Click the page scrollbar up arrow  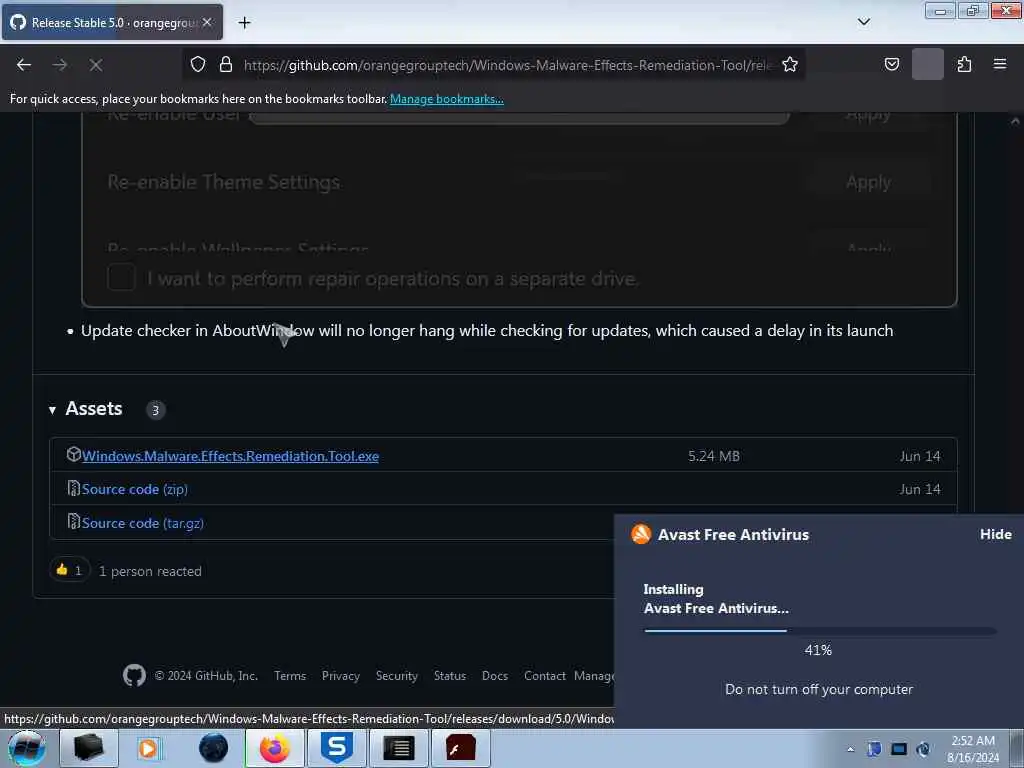point(1015,121)
